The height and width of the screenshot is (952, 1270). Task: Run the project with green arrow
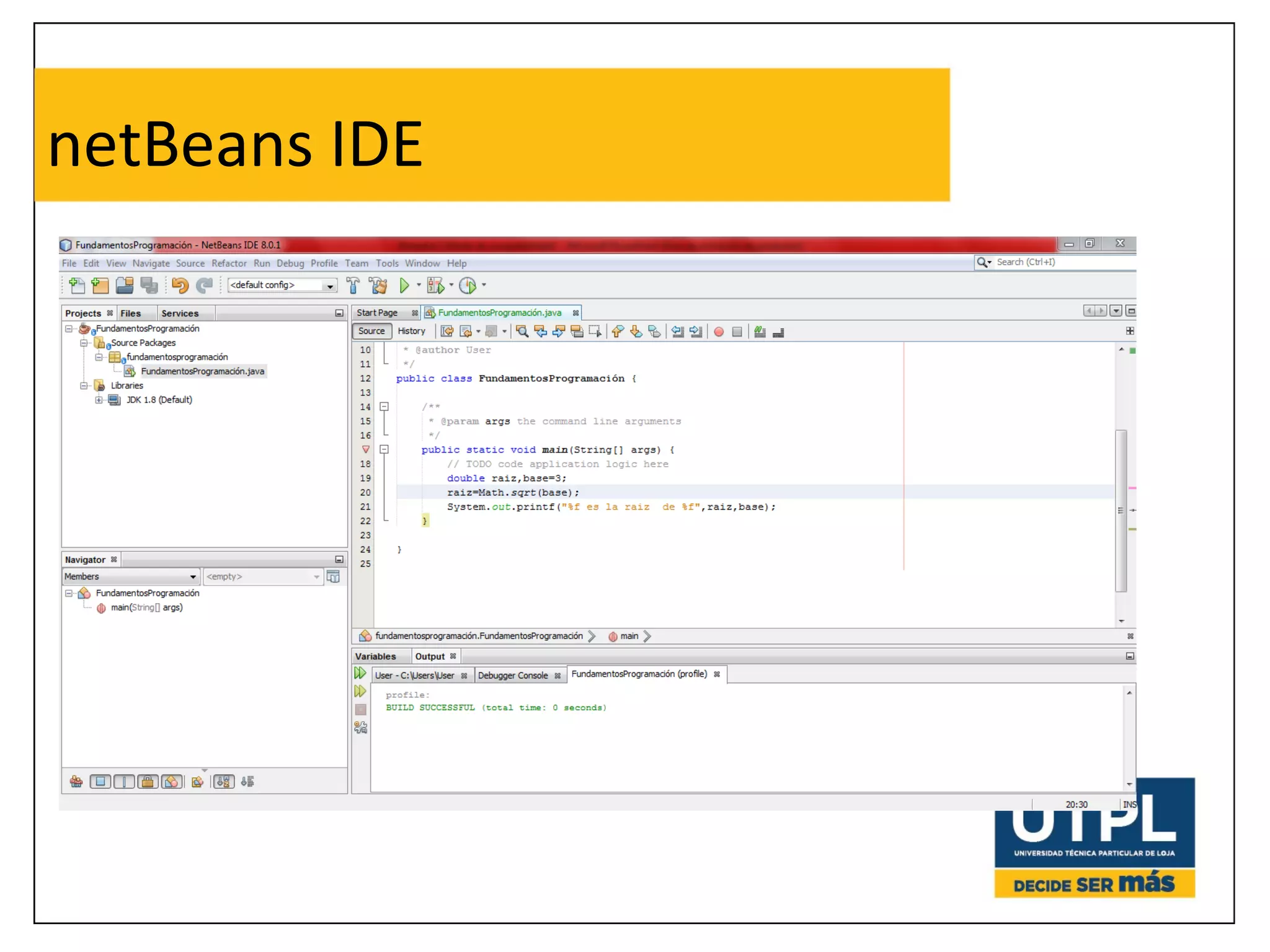(x=404, y=285)
